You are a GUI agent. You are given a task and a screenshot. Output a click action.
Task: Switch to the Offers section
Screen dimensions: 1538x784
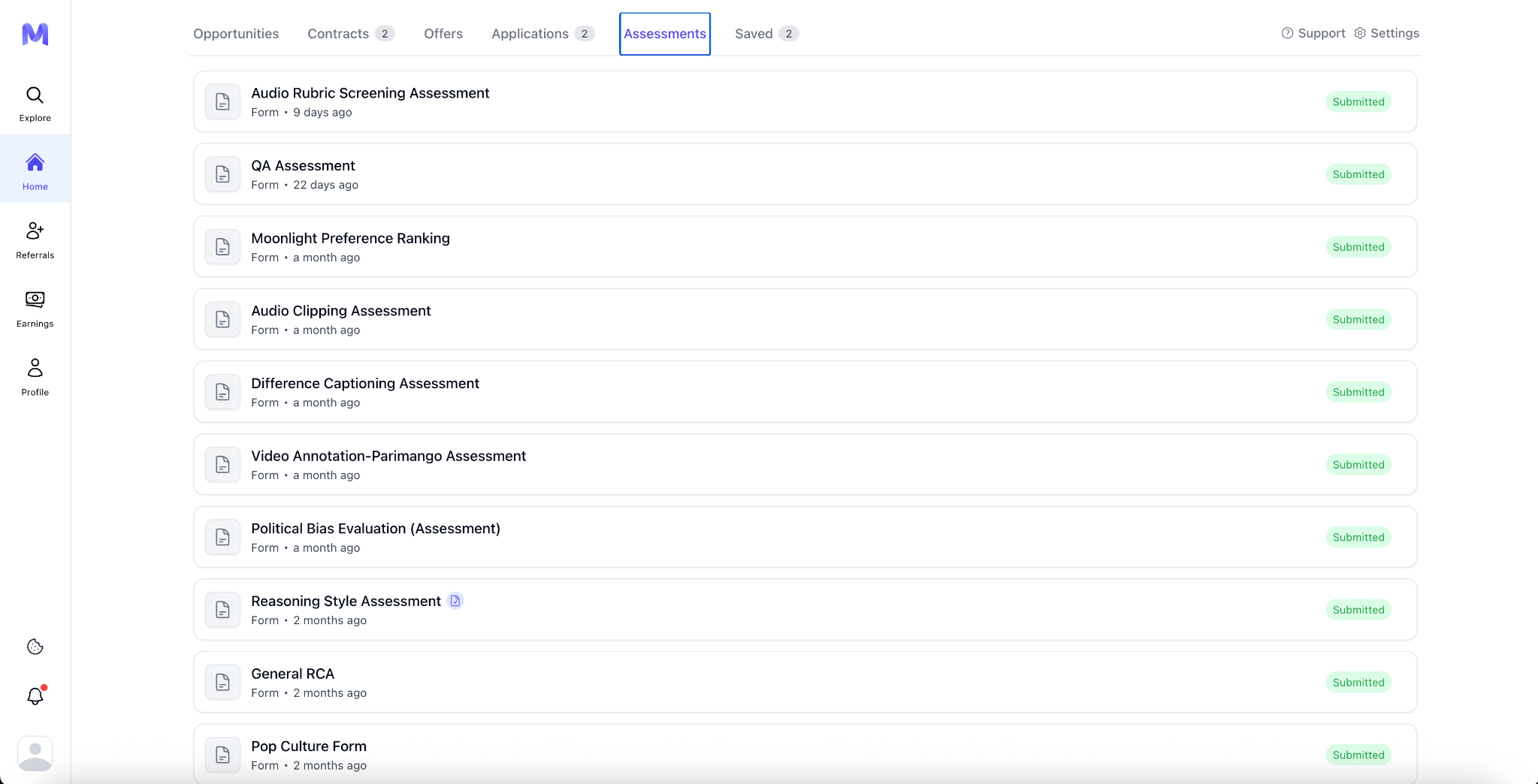(443, 34)
